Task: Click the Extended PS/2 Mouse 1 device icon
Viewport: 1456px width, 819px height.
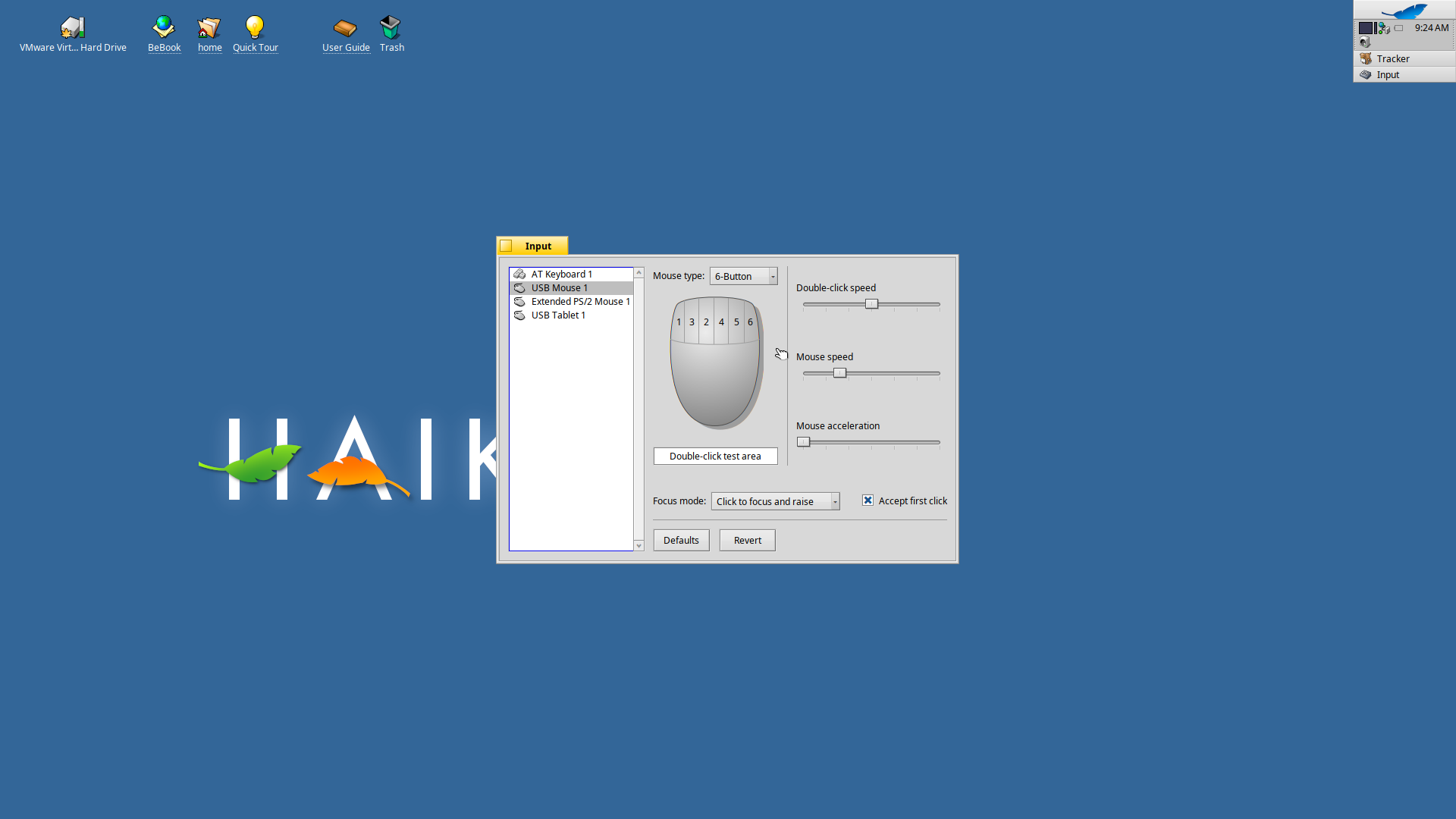Action: [519, 301]
